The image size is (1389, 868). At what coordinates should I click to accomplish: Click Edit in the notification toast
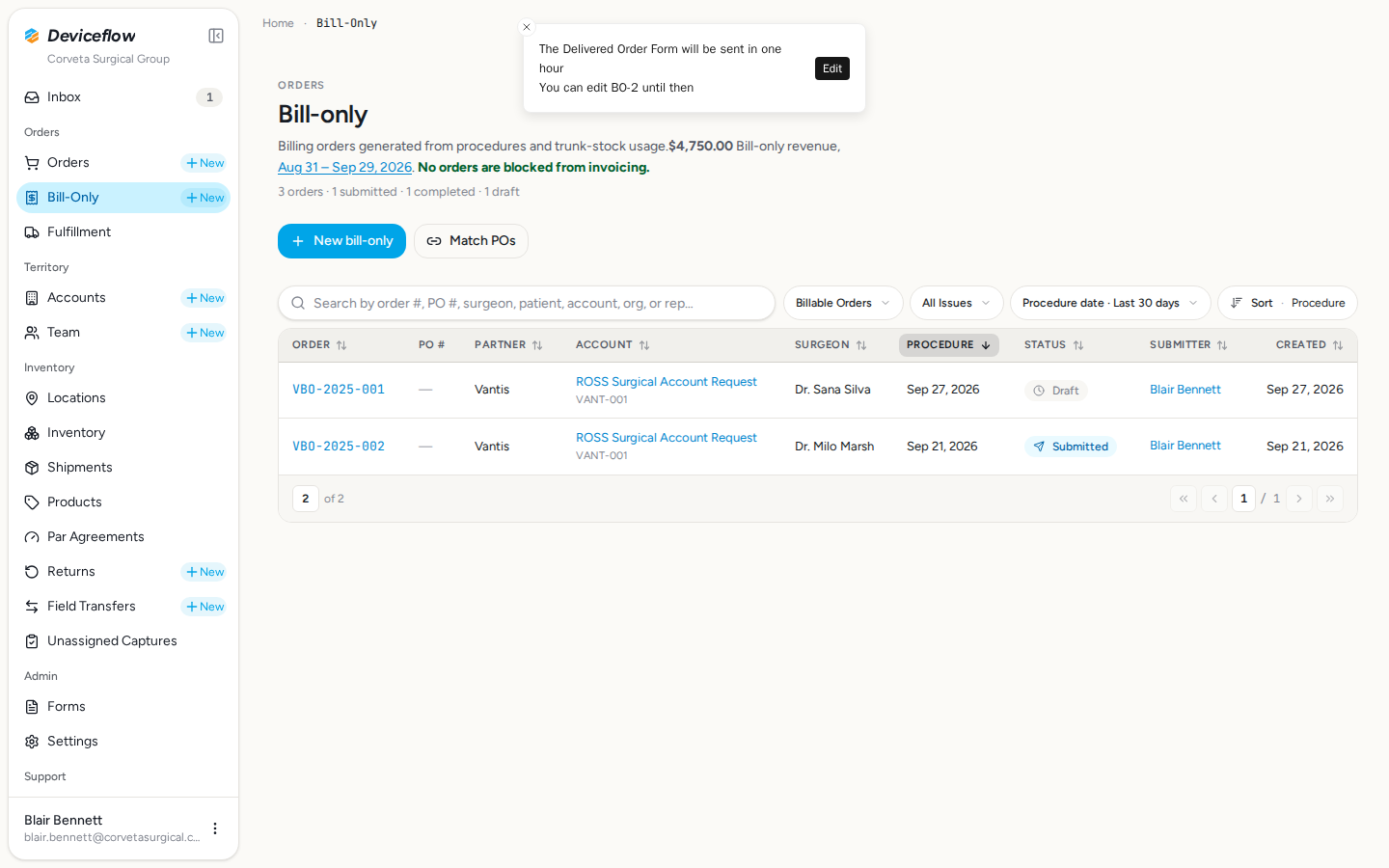point(832,68)
